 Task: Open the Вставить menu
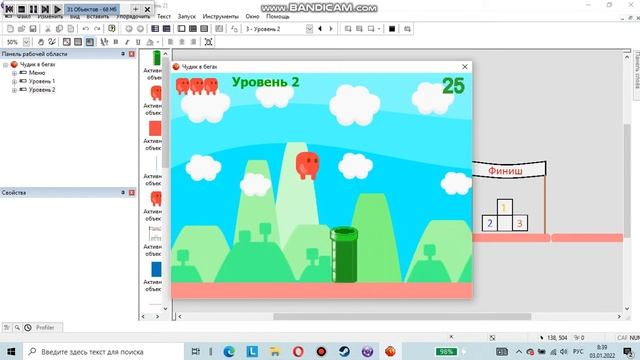click(98, 17)
